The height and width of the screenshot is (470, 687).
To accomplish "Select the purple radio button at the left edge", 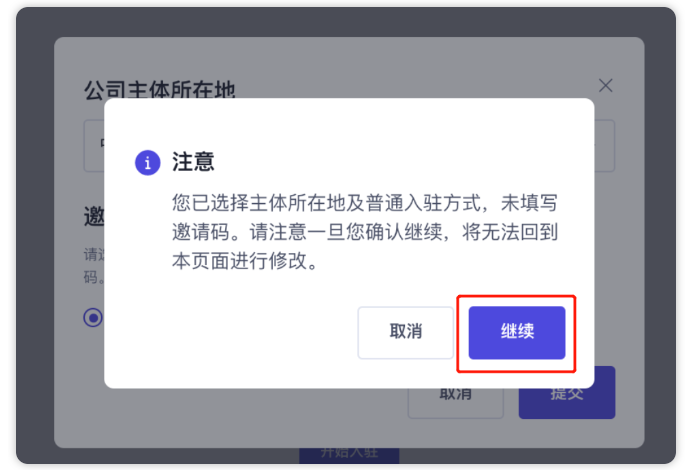I will pos(93,318).
